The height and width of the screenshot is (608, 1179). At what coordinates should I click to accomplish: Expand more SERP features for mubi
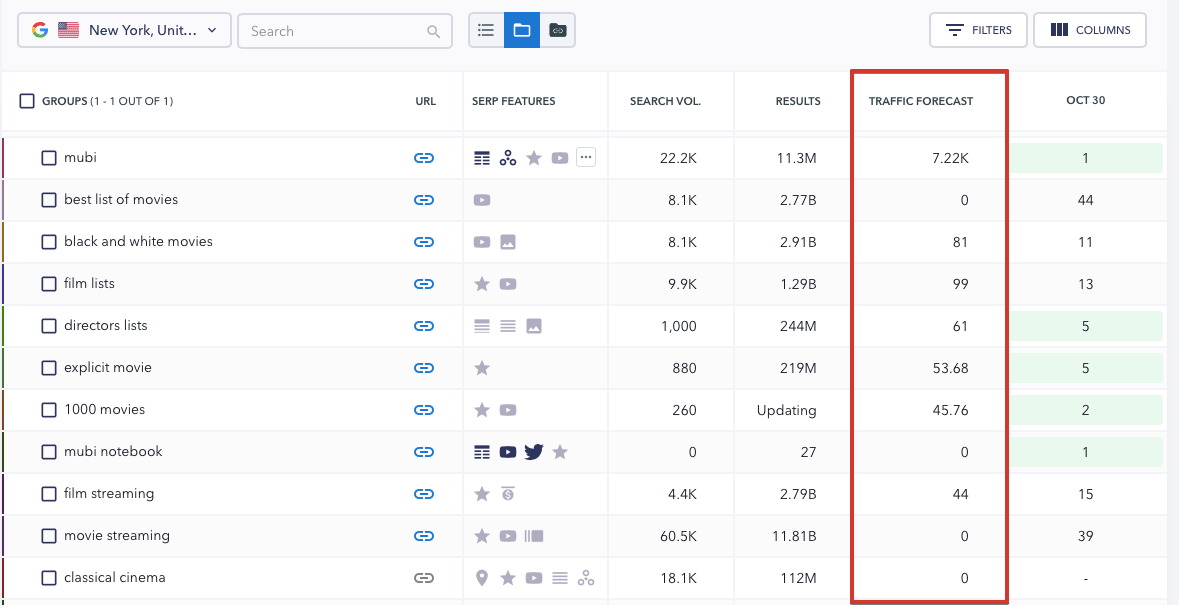click(x=586, y=157)
